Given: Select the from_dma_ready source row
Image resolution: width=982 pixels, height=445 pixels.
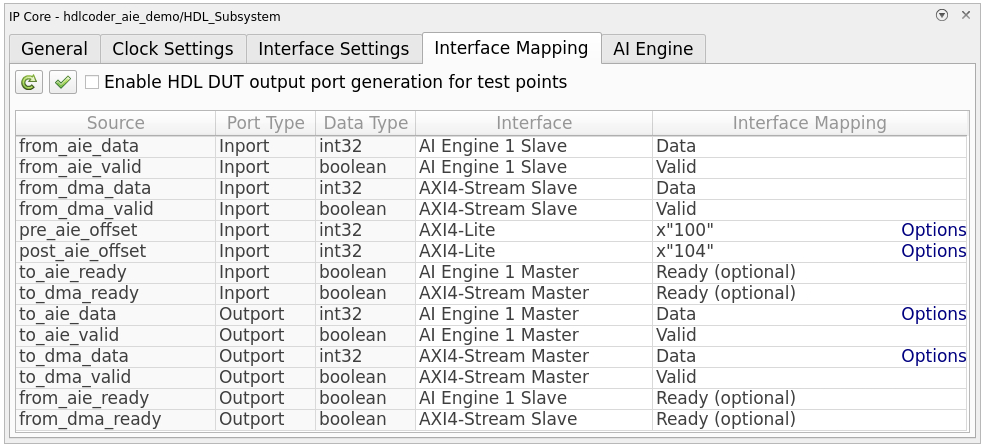Looking at the screenshot, I should click(90, 419).
